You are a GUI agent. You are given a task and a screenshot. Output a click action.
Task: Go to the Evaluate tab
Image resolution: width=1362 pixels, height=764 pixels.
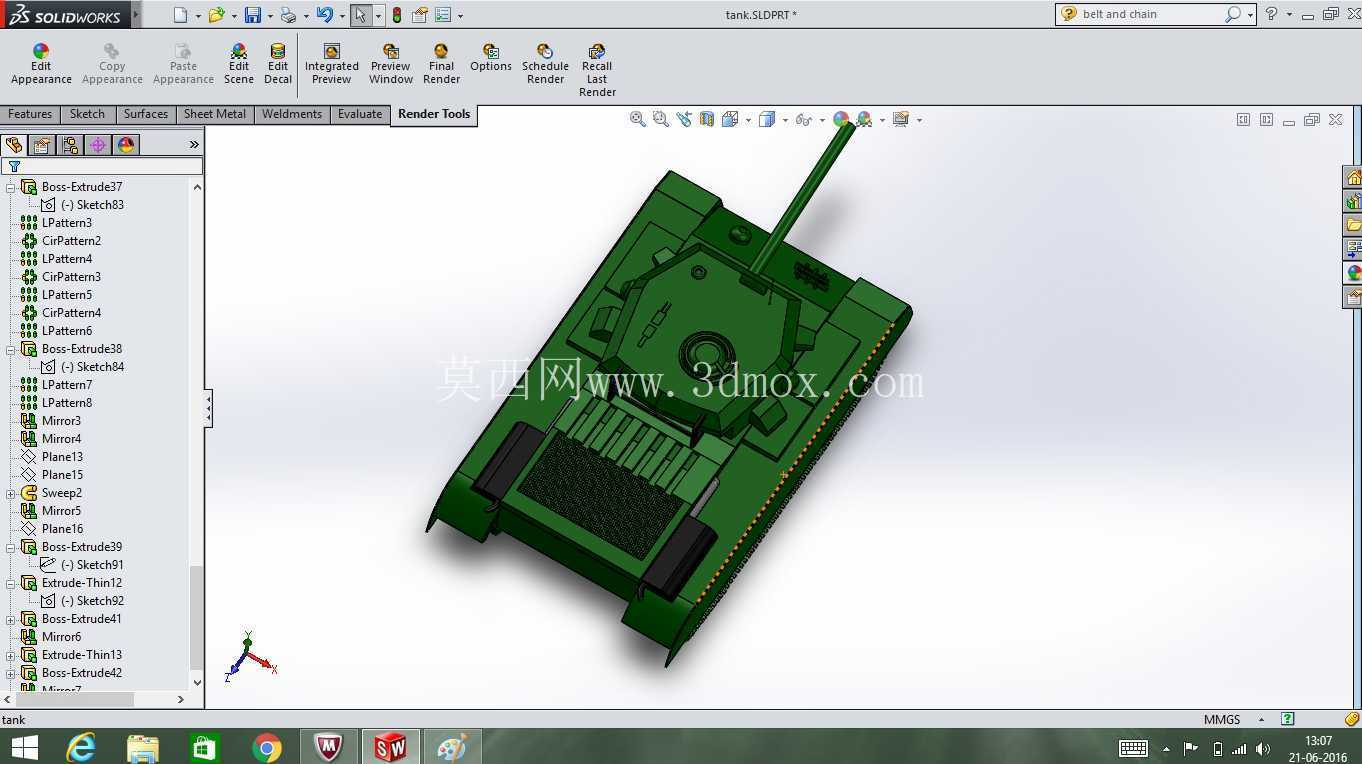[x=360, y=114]
